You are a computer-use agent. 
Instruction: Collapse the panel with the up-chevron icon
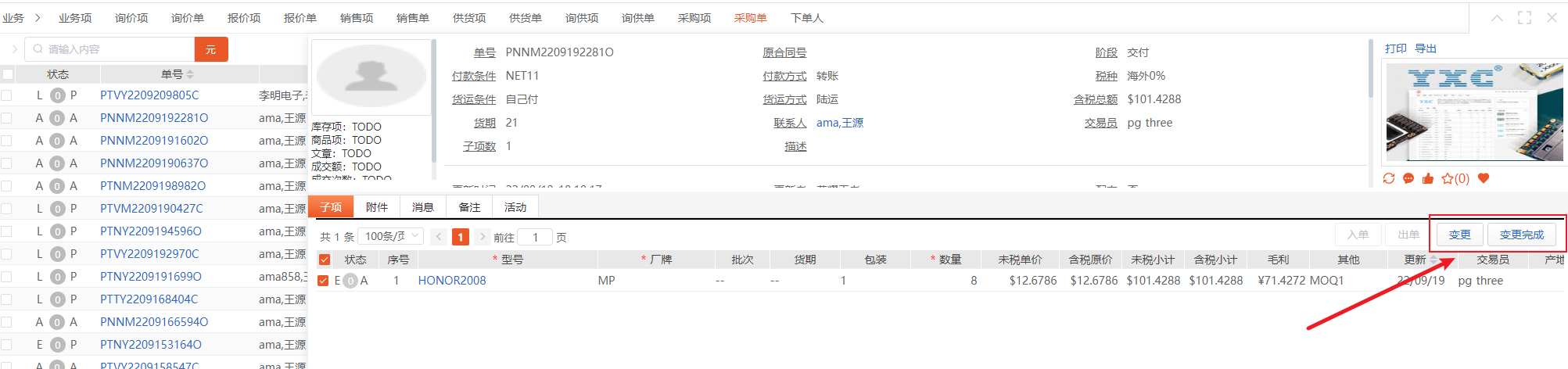[1497, 18]
